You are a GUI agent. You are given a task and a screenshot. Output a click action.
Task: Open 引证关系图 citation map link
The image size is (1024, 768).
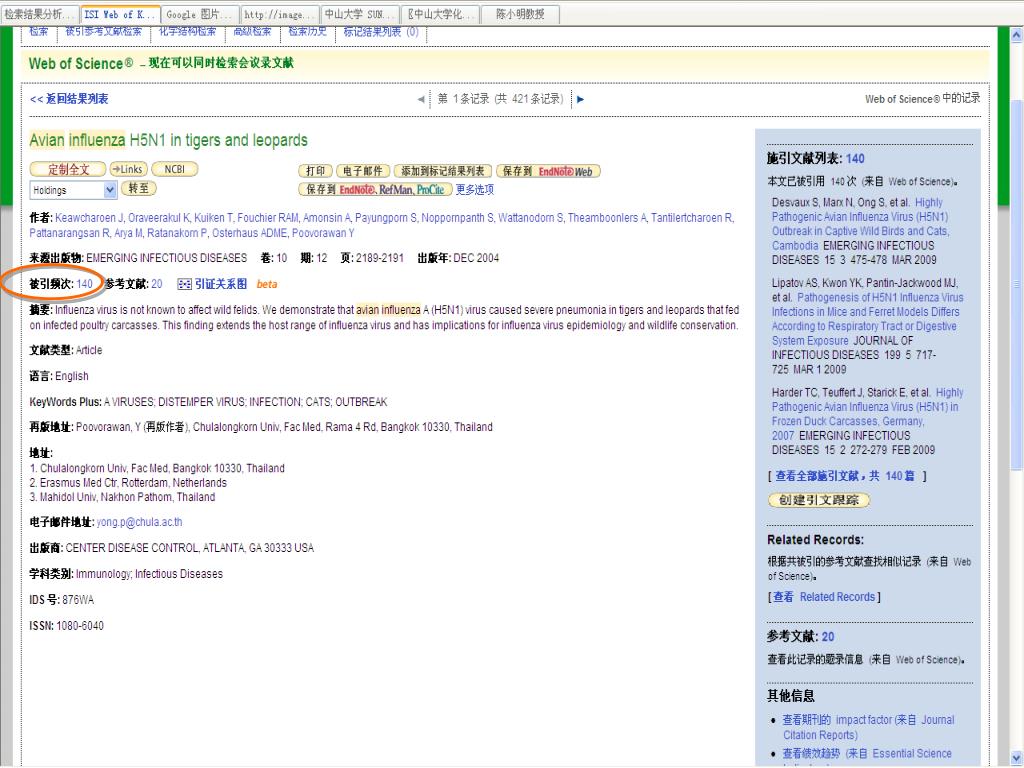coord(221,283)
